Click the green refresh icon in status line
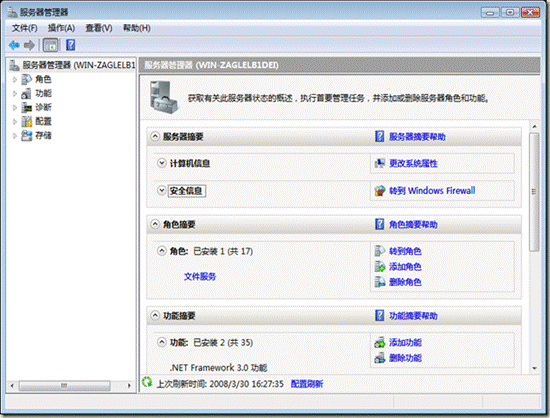Screen dimensions: 550x418 pyautogui.click(x=147, y=383)
